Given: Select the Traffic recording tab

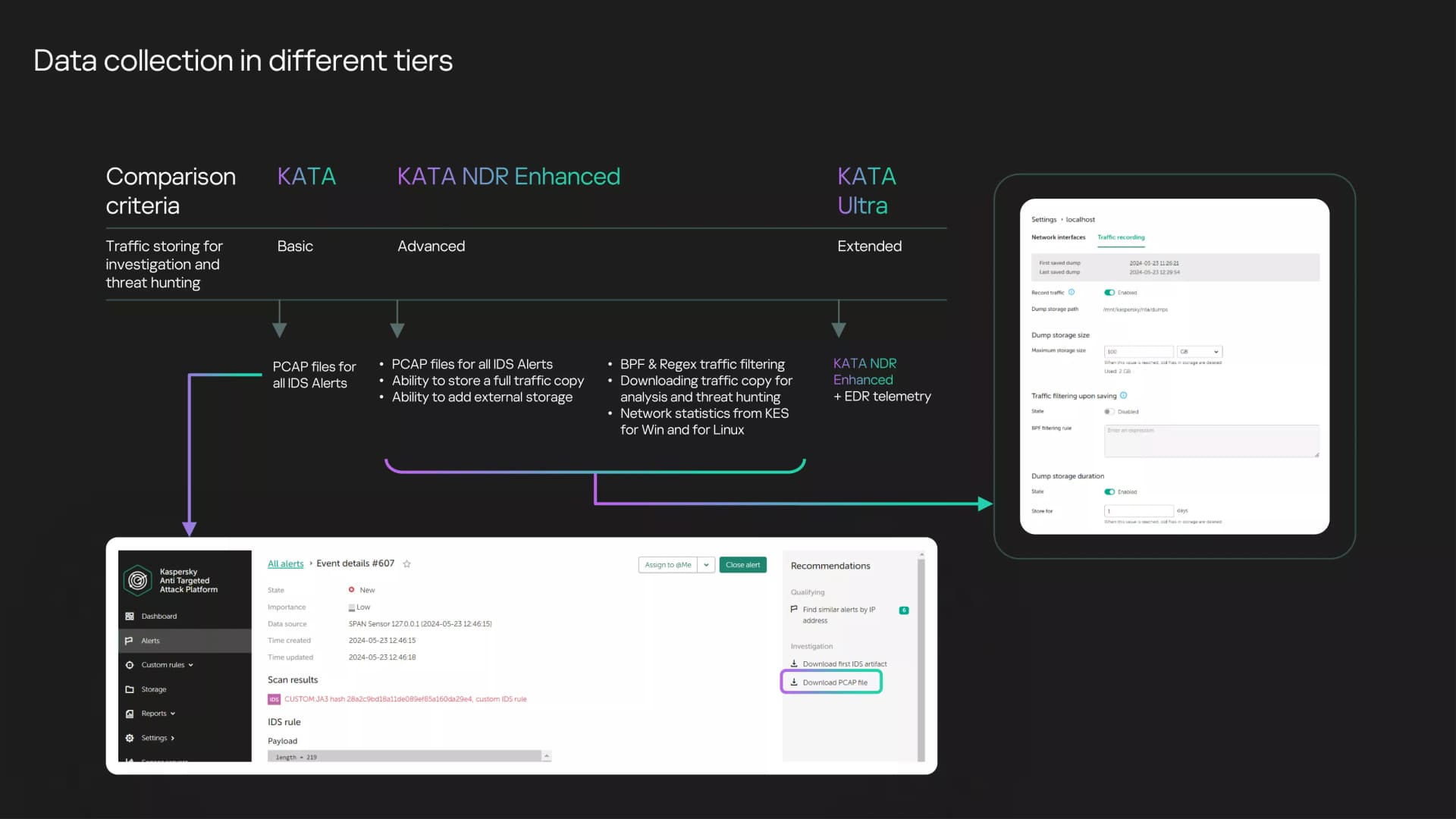Looking at the screenshot, I should point(1121,237).
